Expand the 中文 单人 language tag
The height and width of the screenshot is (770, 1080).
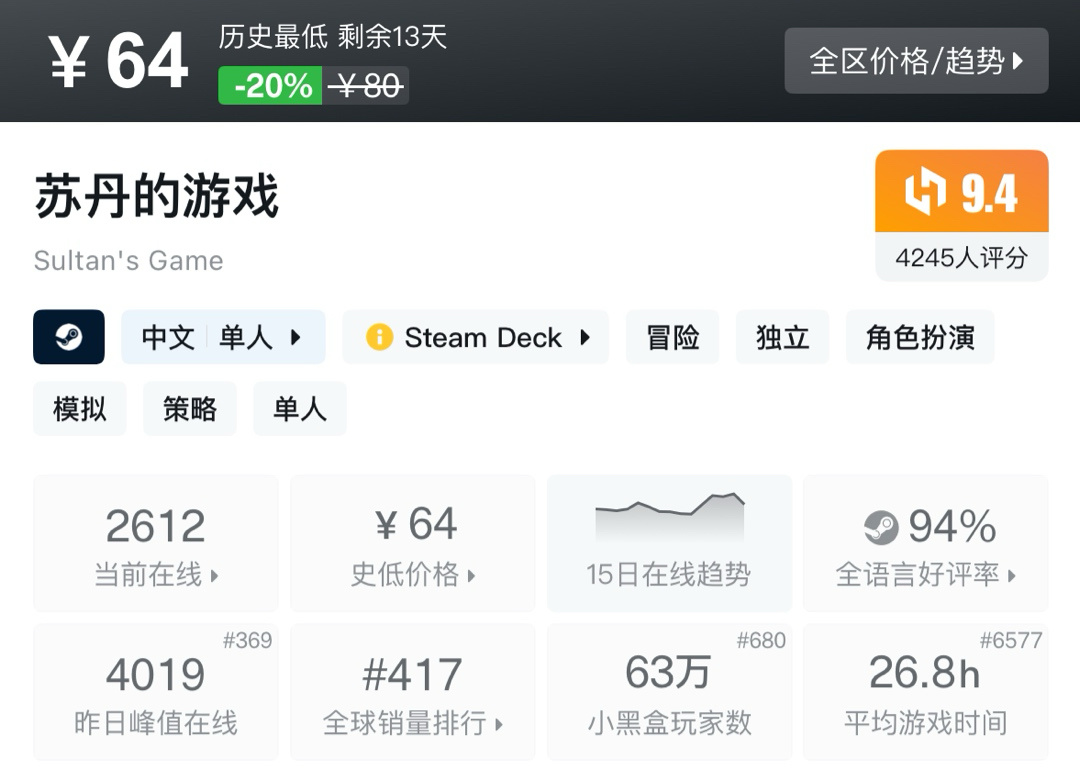click(x=223, y=337)
